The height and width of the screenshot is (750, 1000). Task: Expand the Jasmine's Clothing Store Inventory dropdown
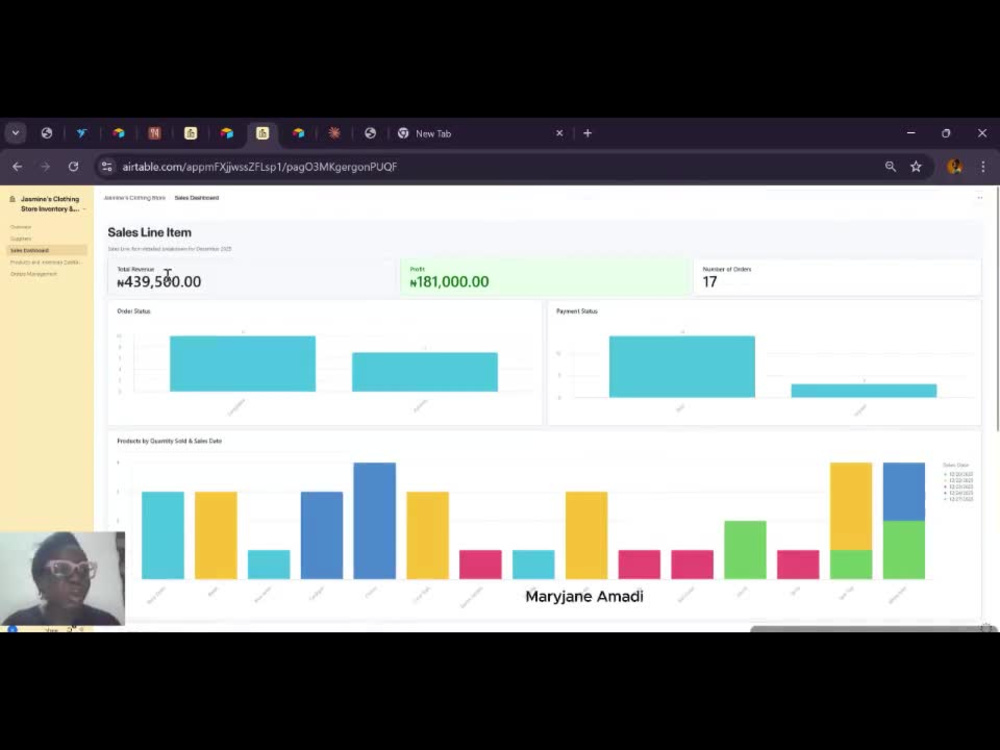pyautogui.click(x=84, y=209)
